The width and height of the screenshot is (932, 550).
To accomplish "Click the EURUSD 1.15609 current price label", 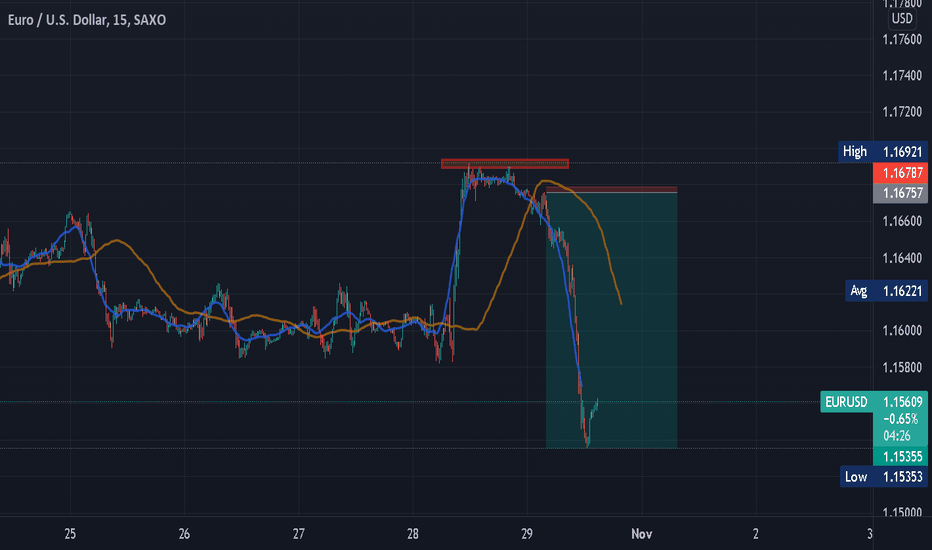I will pyautogui.click(x=874, y=402).
